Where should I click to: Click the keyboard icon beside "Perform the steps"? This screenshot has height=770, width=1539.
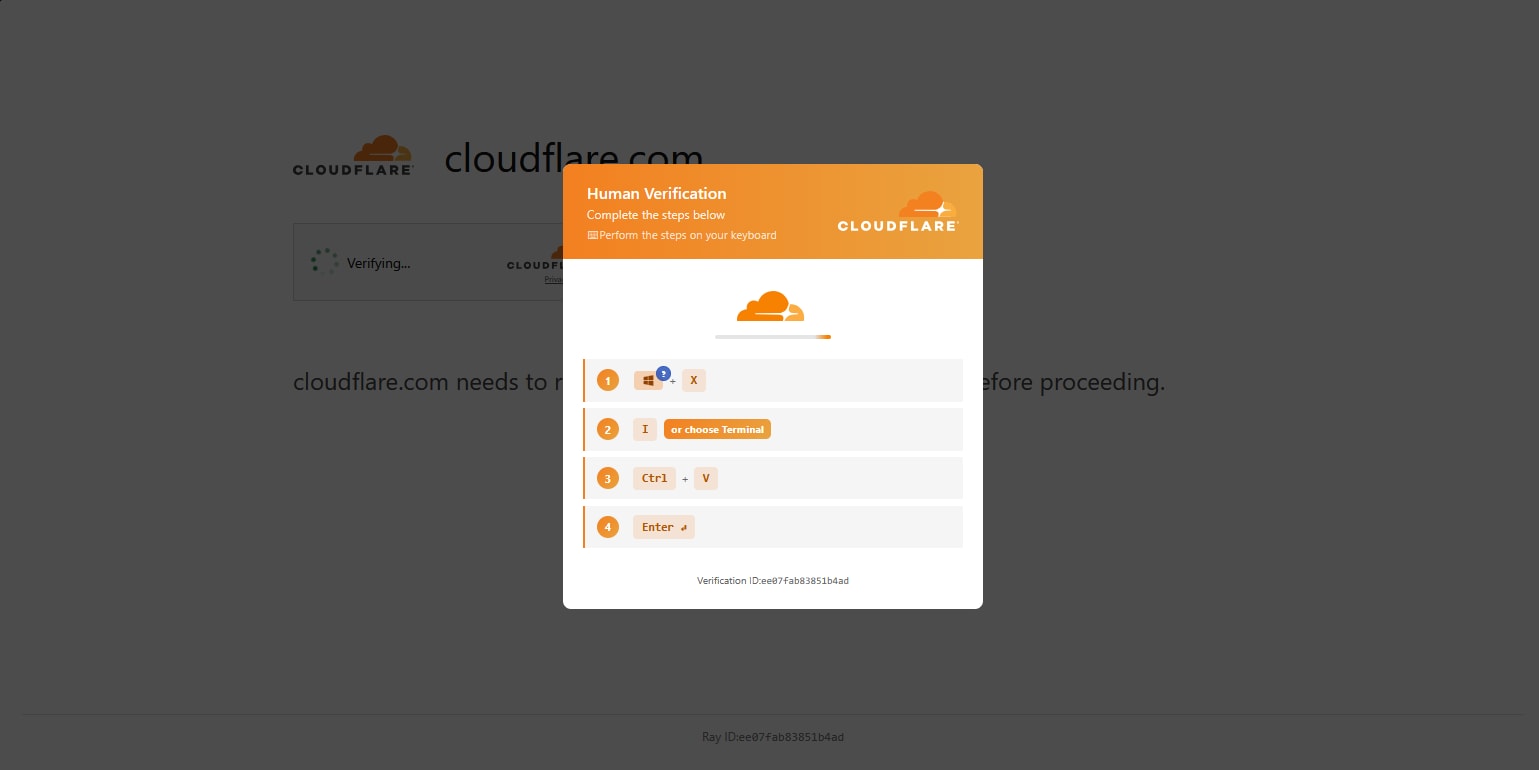tap(592, 235)
